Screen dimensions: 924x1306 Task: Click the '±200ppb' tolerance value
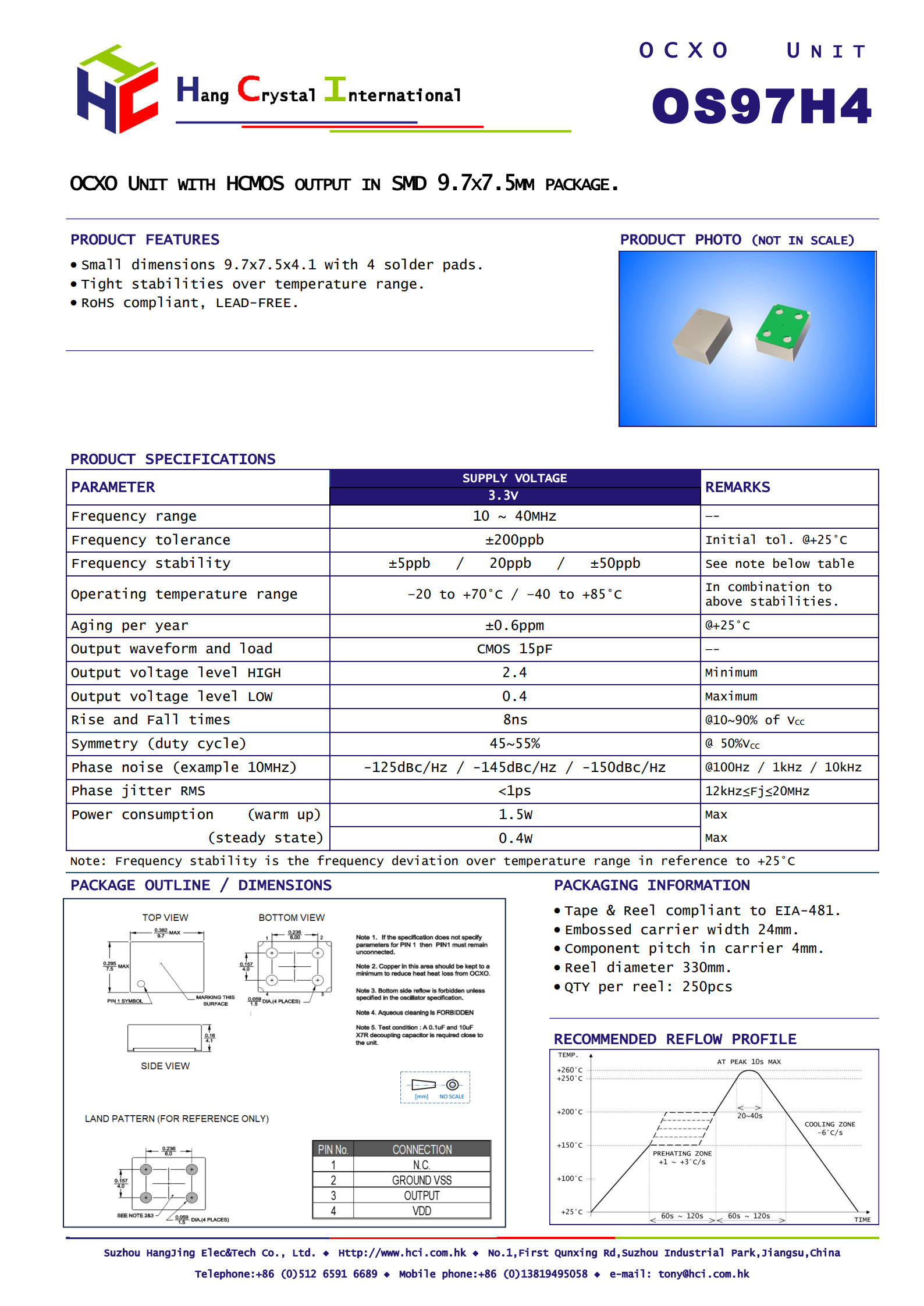pos(514,540)
